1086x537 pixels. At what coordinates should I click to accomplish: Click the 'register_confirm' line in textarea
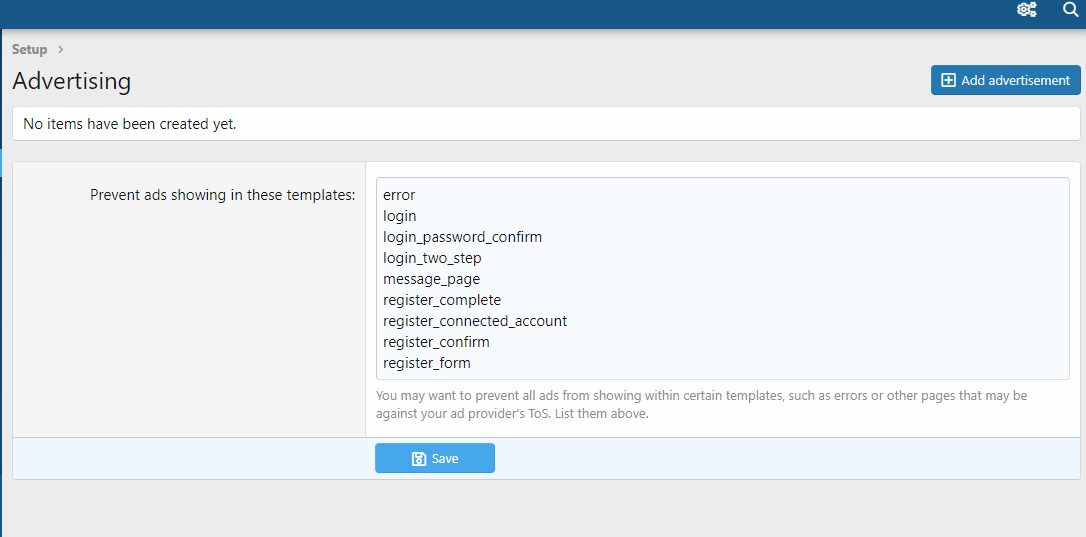tap(436, 342)
